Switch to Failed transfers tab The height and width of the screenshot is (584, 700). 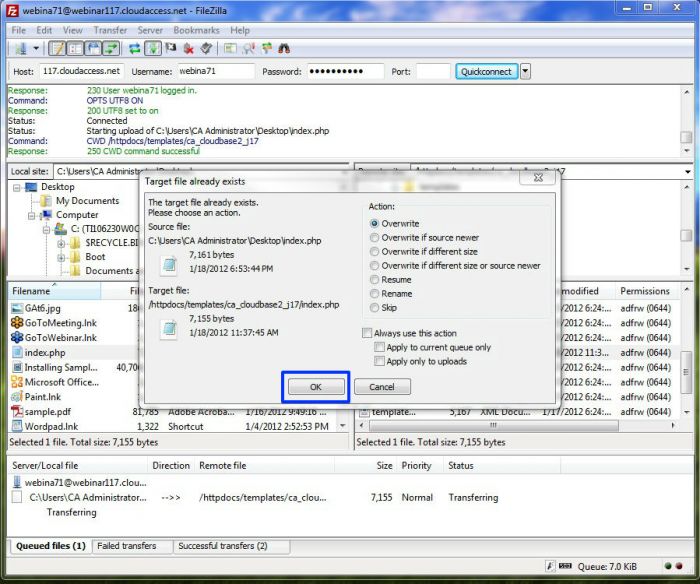127,546
